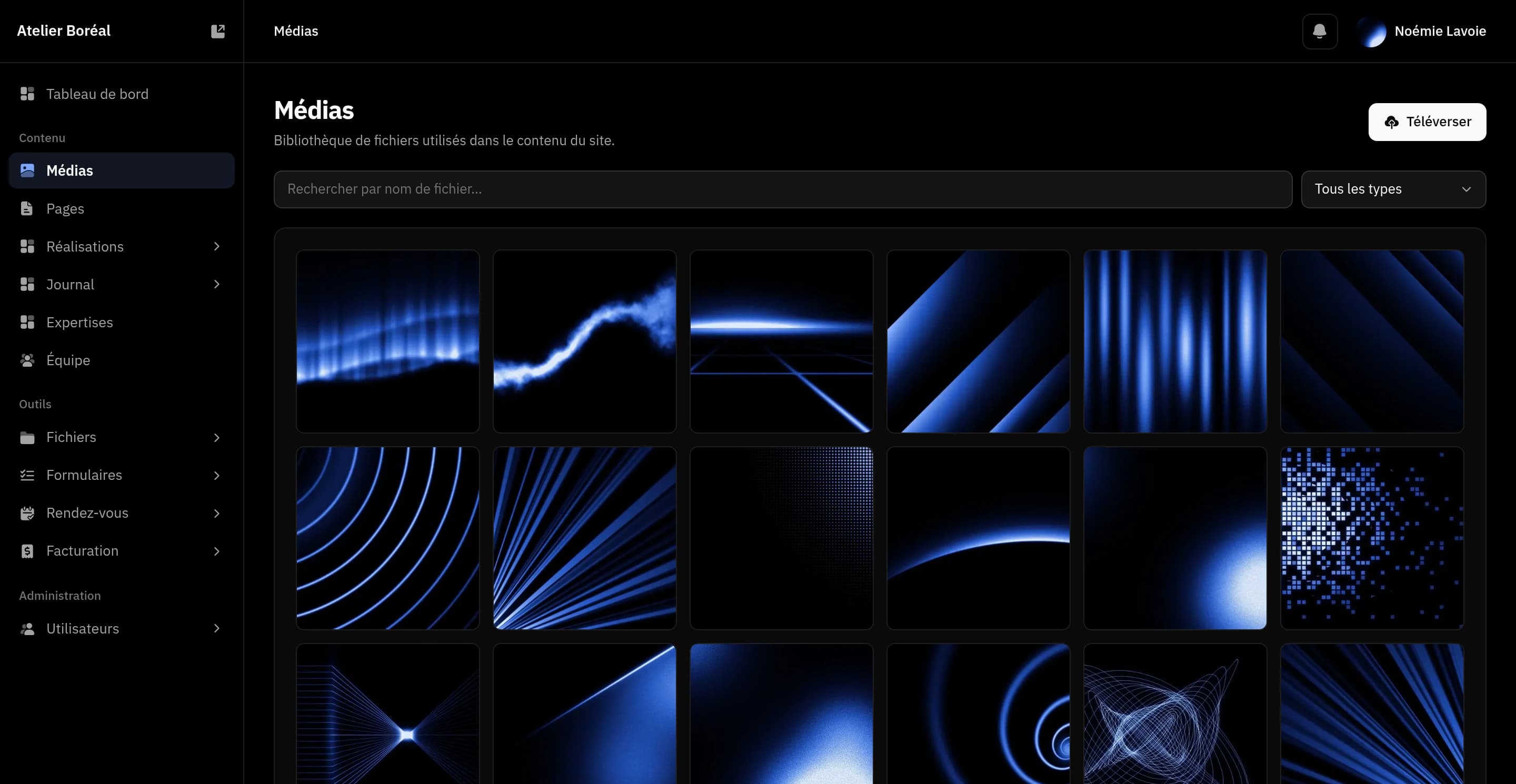Select the horizon grid perspective thumbnail
This screenshot has height=784, width=1516.
point(782,341)
